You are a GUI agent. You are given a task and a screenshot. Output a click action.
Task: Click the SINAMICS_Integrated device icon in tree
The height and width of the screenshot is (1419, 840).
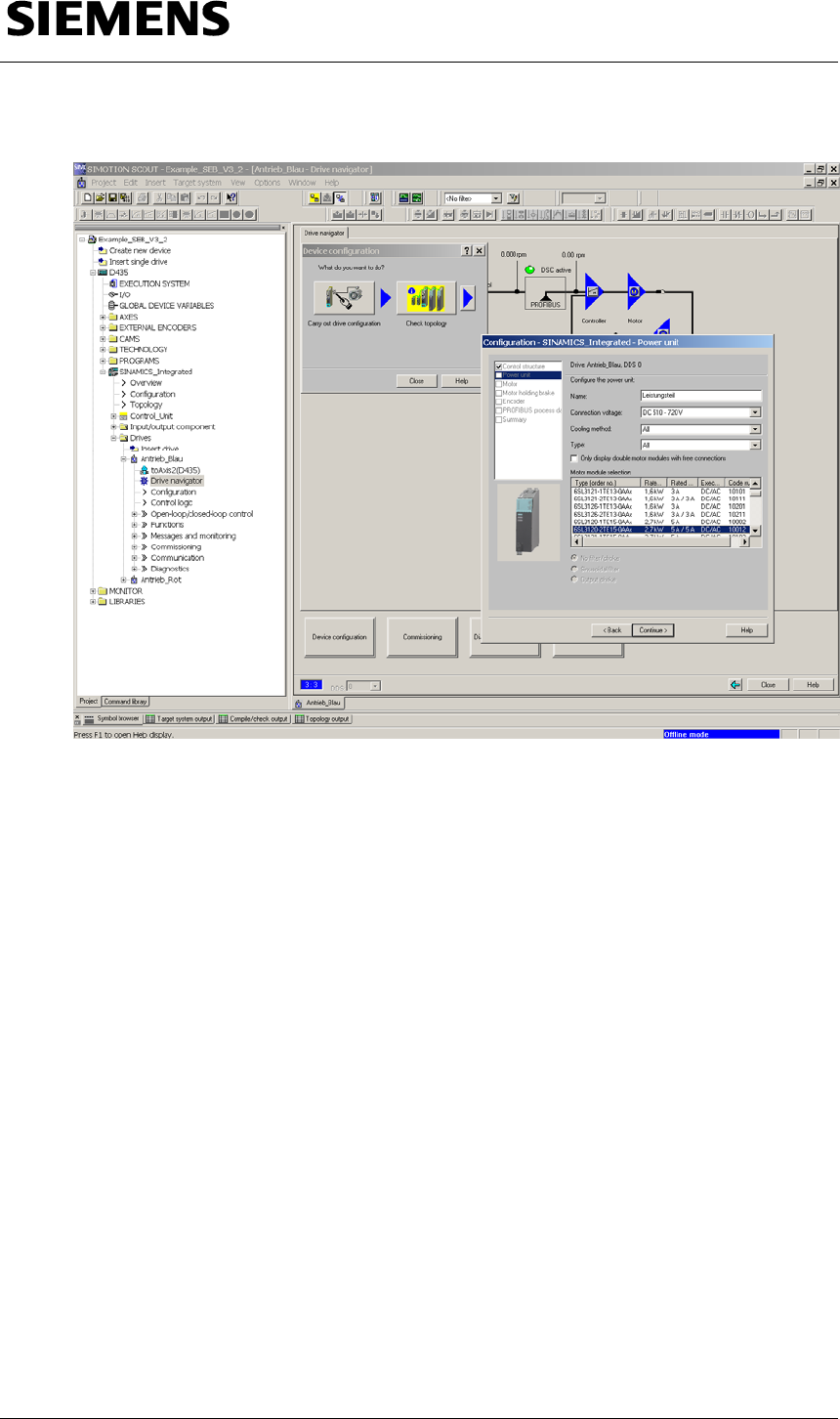[112, 371]
